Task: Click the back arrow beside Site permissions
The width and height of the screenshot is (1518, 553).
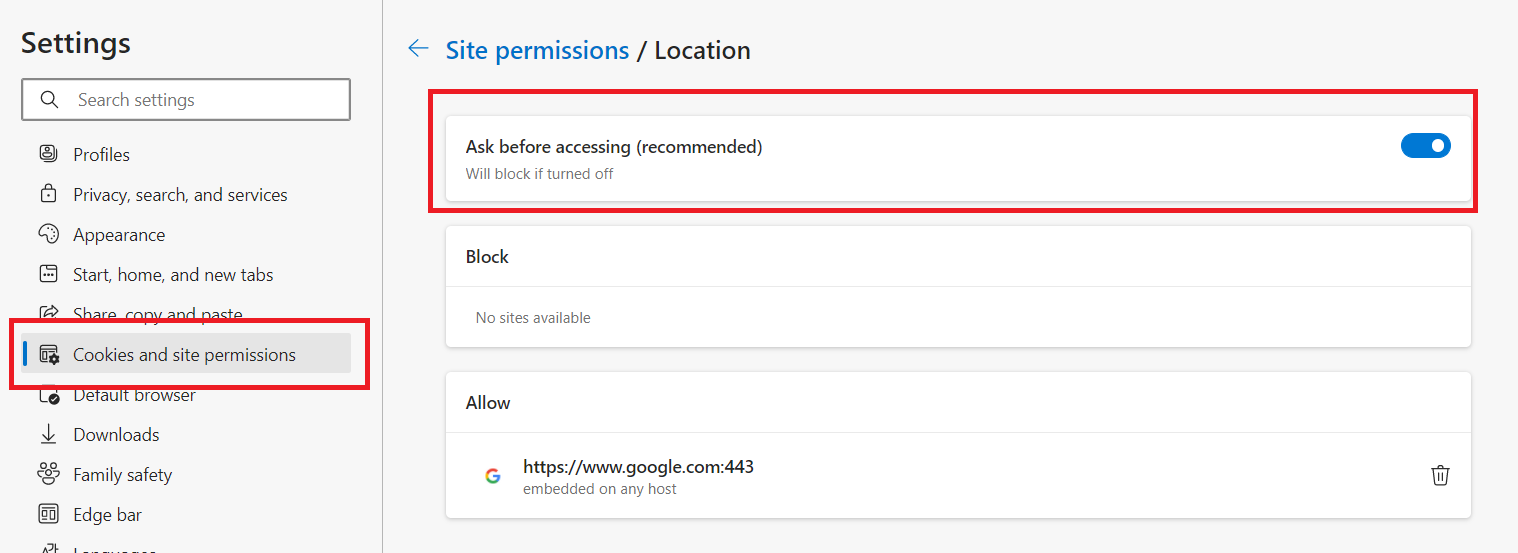Action: tap(418, 49)
